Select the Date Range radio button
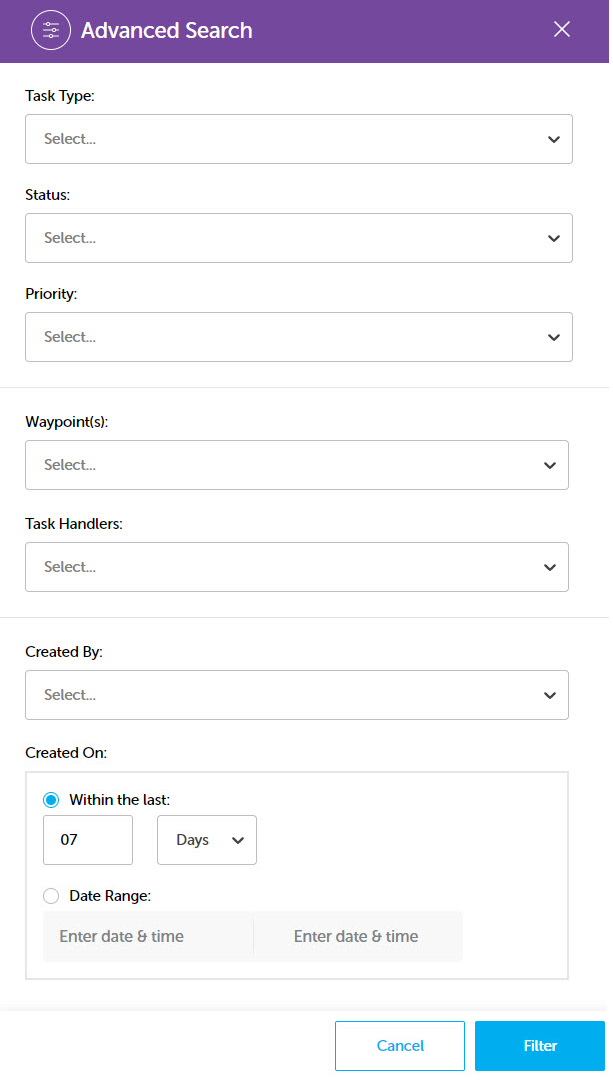This screenshot has width=613, height=1081. click(51, 896)
